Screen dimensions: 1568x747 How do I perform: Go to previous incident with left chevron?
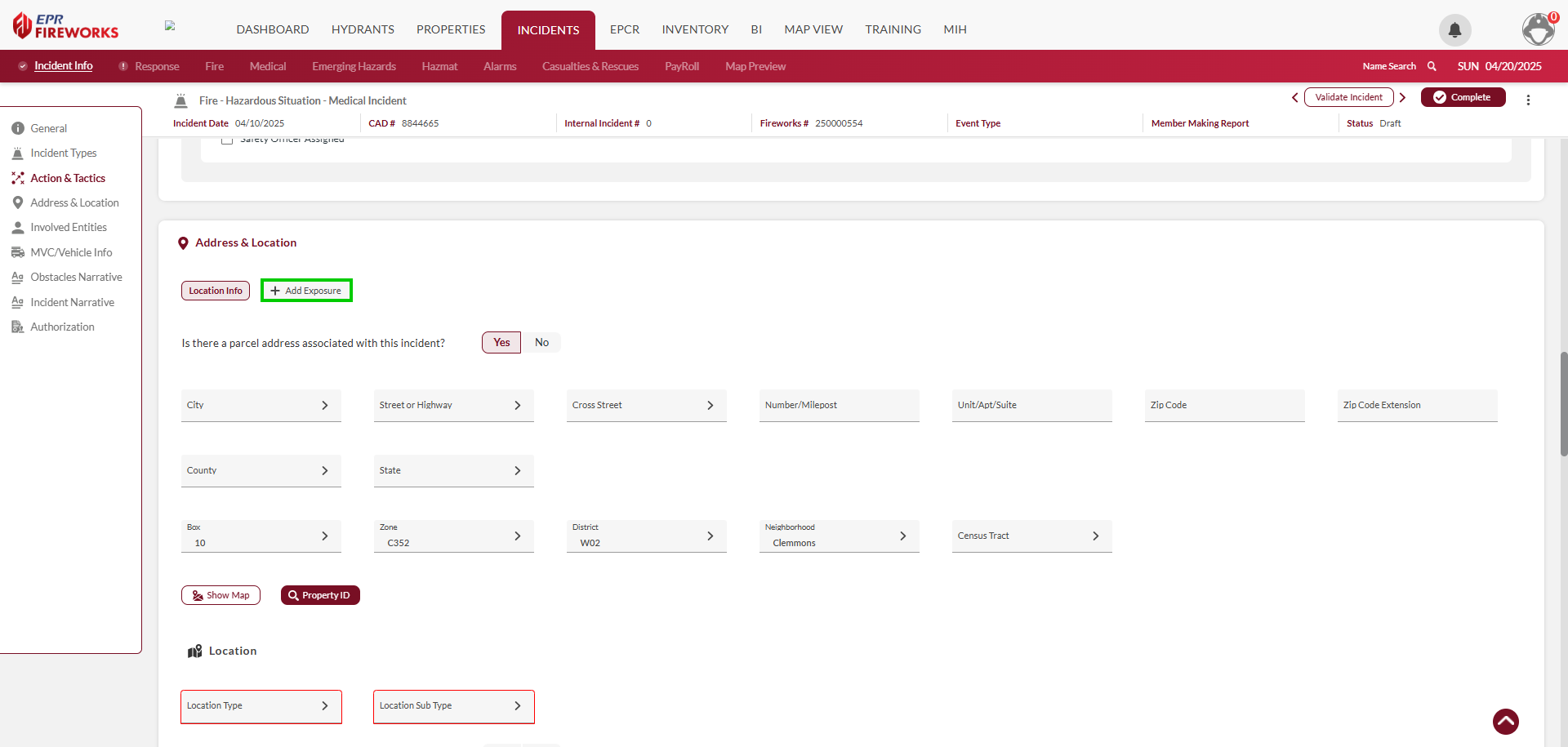click(1294, 97)
